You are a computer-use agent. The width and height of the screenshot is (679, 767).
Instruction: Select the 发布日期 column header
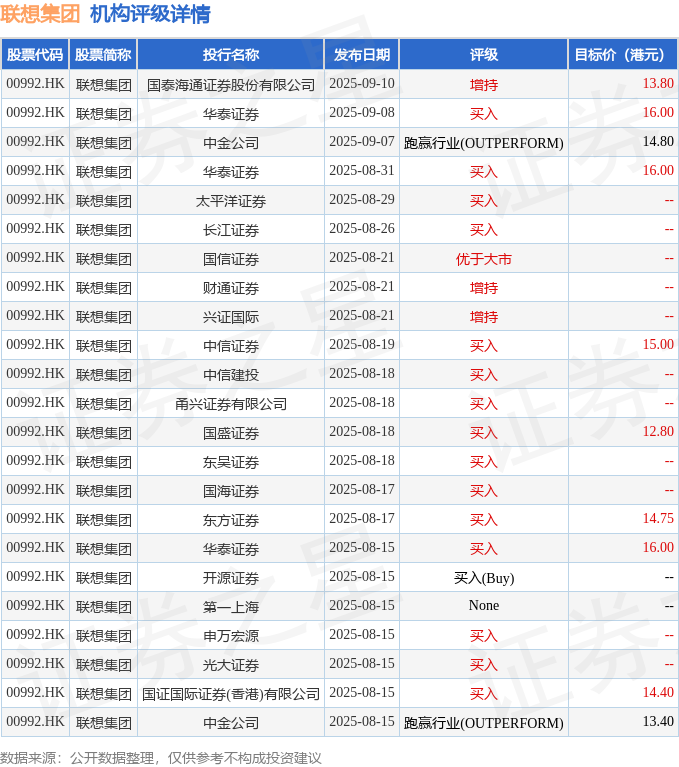(x=362, y=54)
